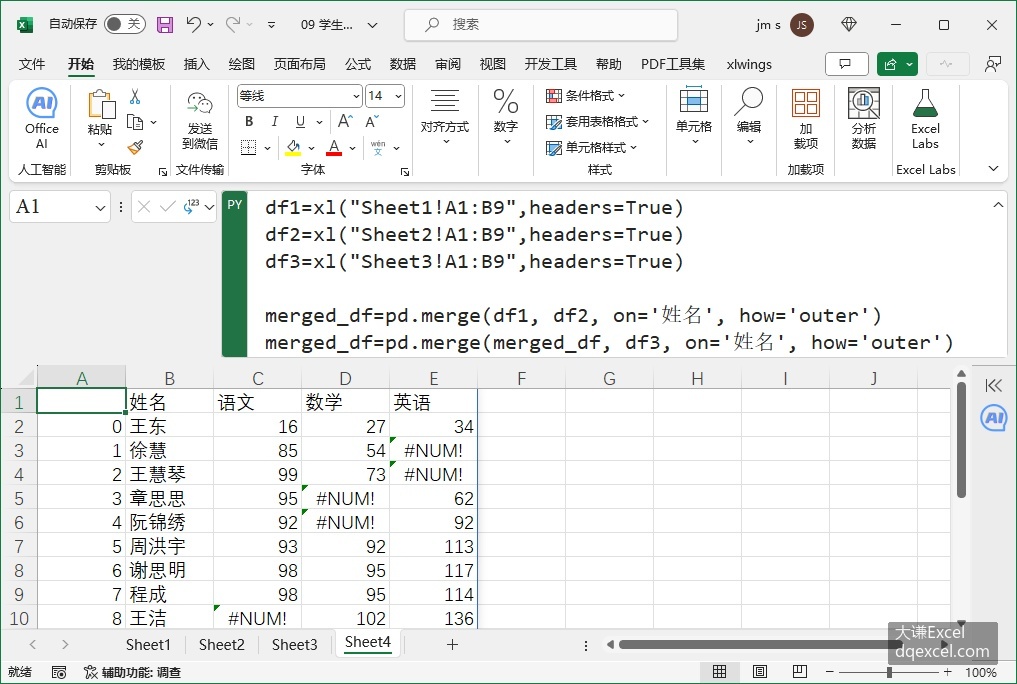Open the xlwings ribbon tab
This screenshot has height=684, width=1017.
tap(749, 64)
